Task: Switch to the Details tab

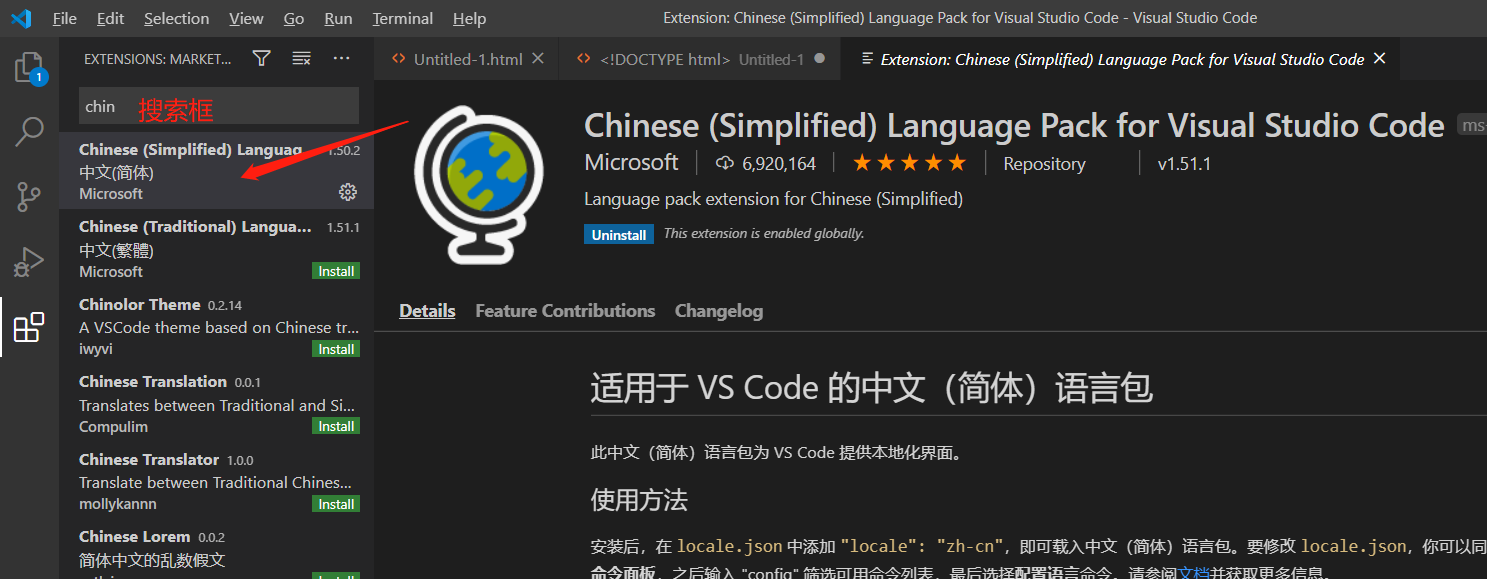Action: point(427,311)
